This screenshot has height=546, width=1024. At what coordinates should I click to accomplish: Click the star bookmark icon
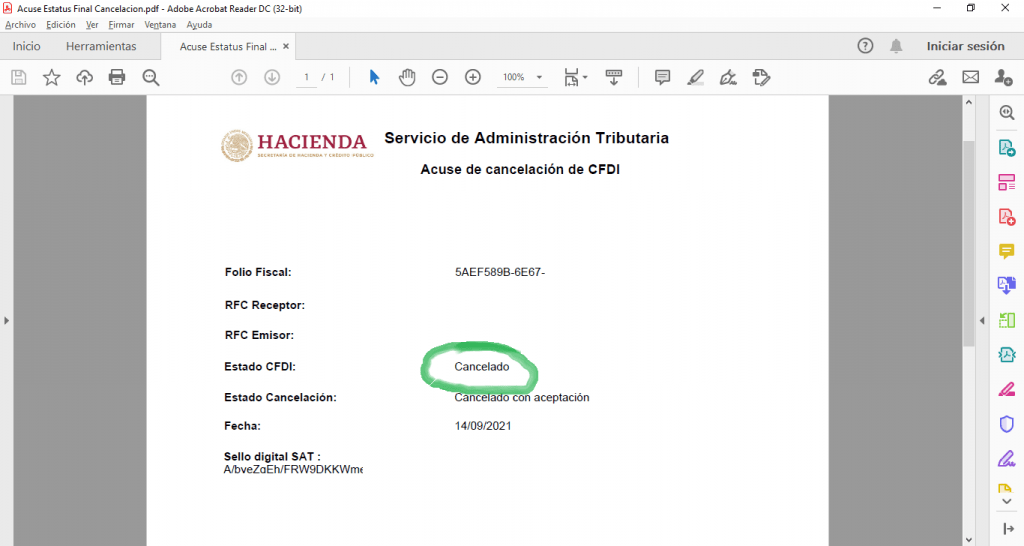pos(52,78)
